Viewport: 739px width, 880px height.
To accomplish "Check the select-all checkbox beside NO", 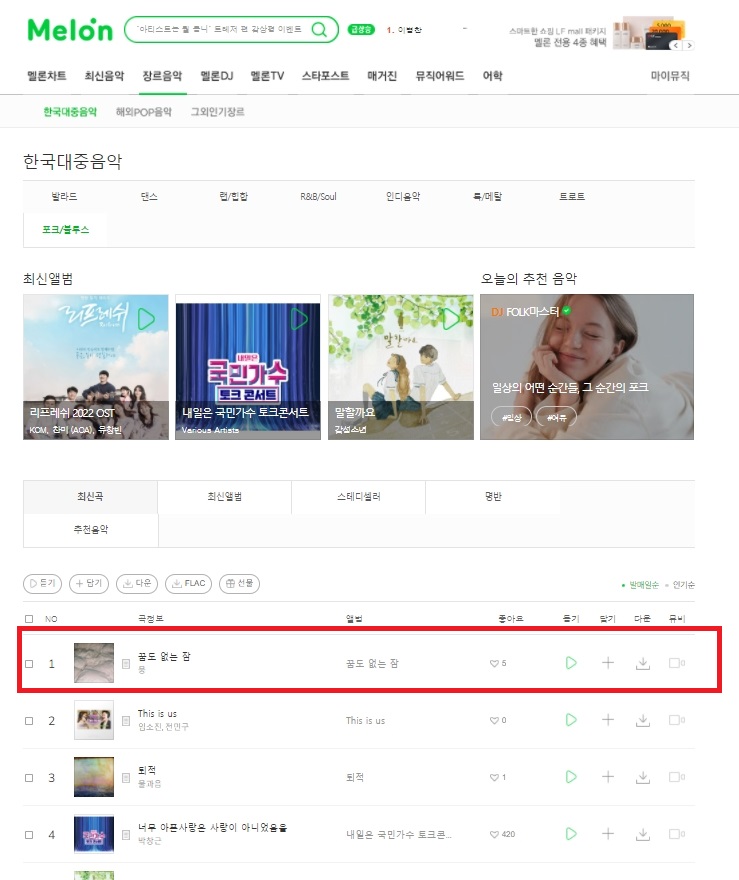I will 29,618.
